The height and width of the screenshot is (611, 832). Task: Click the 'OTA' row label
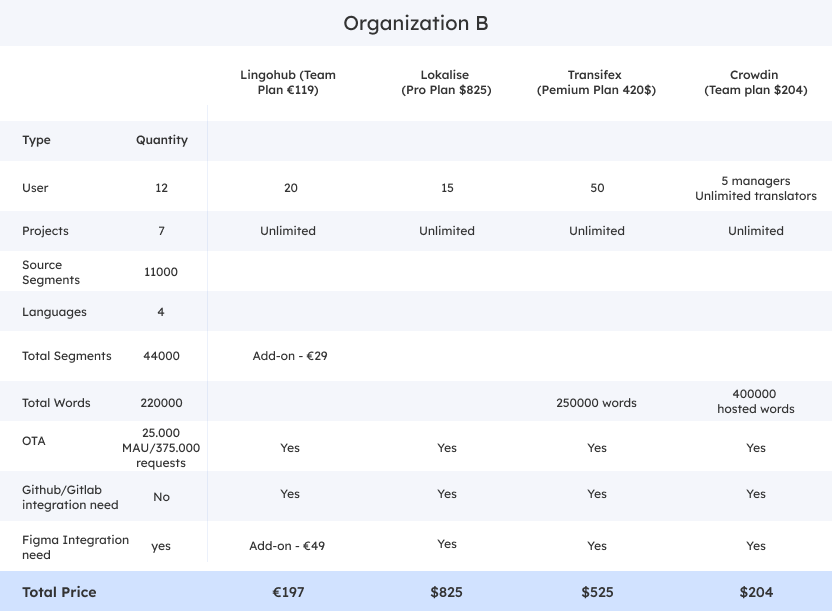33,441
